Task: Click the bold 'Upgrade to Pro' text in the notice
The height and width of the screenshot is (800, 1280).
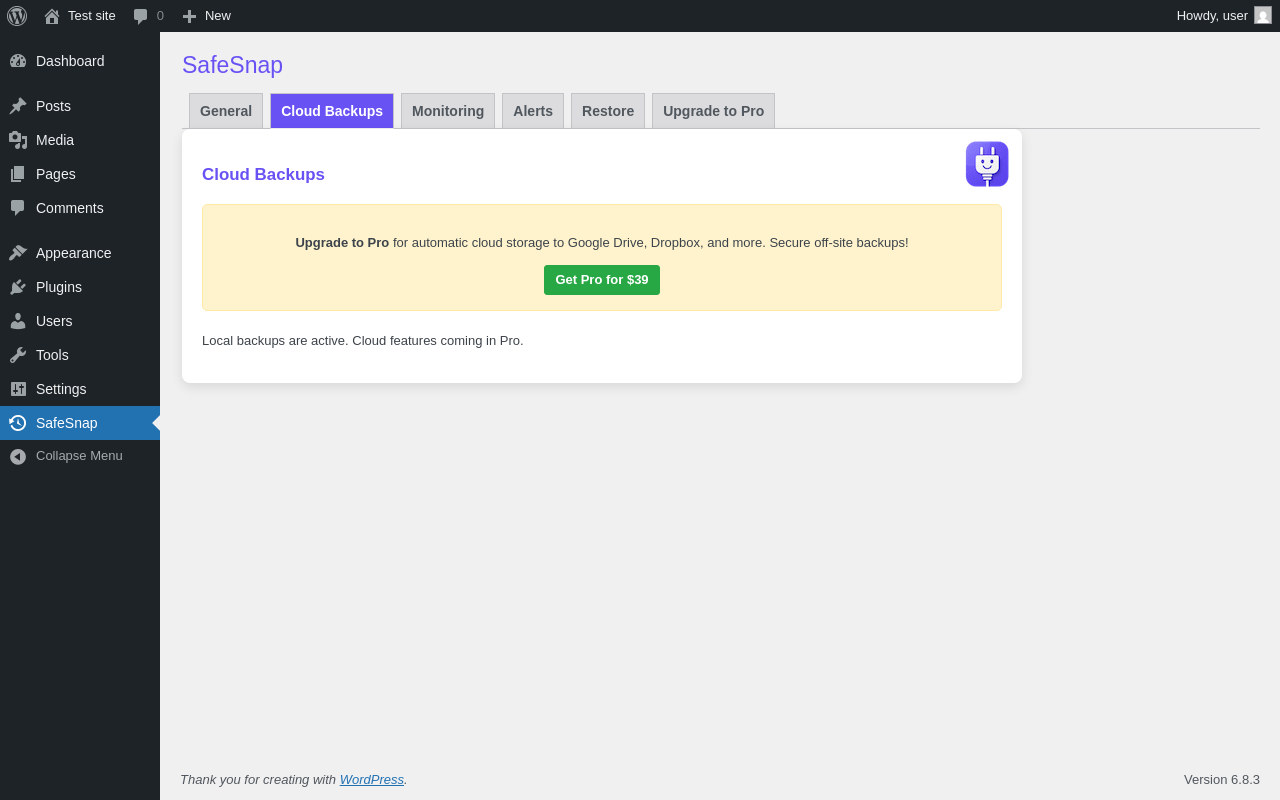Action: (x=342, y=242)
